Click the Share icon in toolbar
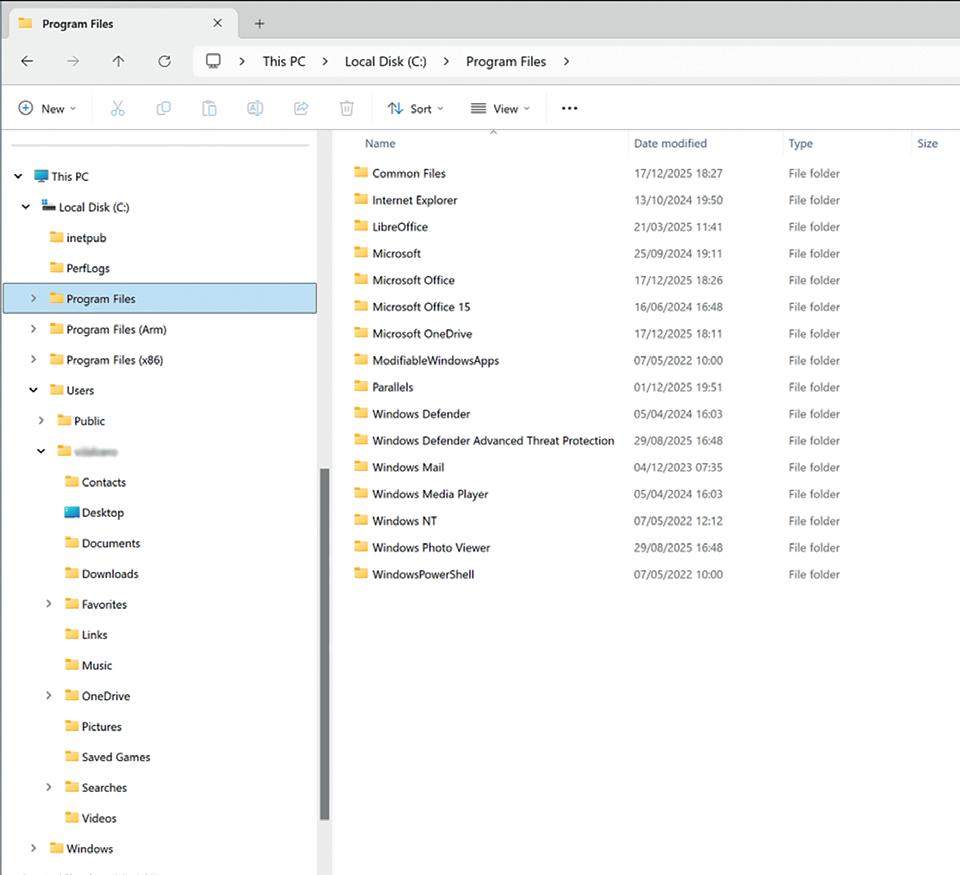960x875 pixels. click(x=301, y=108)
